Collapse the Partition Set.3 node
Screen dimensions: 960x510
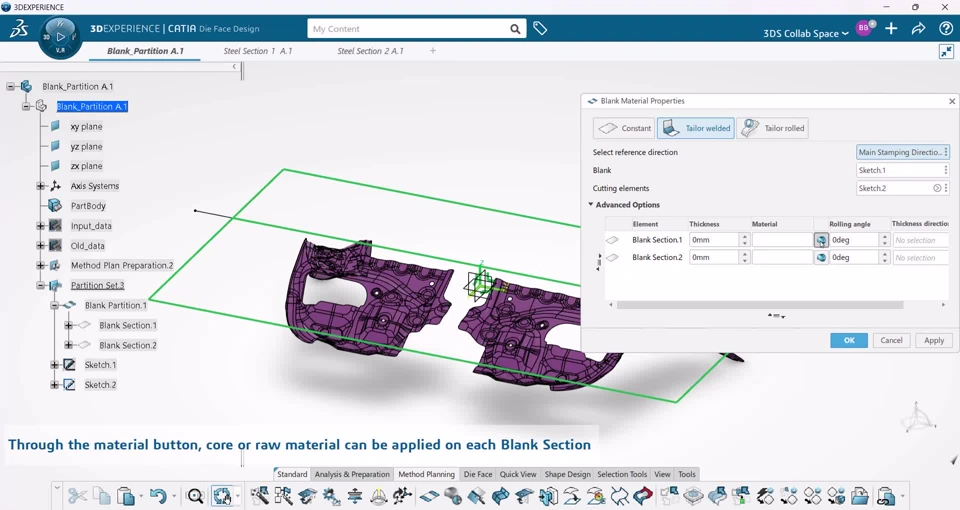coord(40,285)
